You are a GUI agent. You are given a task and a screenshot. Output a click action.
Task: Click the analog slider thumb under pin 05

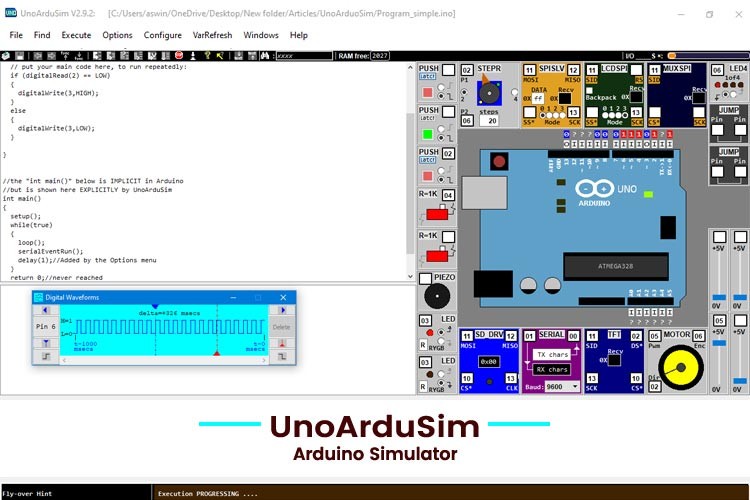click(719, 343)
